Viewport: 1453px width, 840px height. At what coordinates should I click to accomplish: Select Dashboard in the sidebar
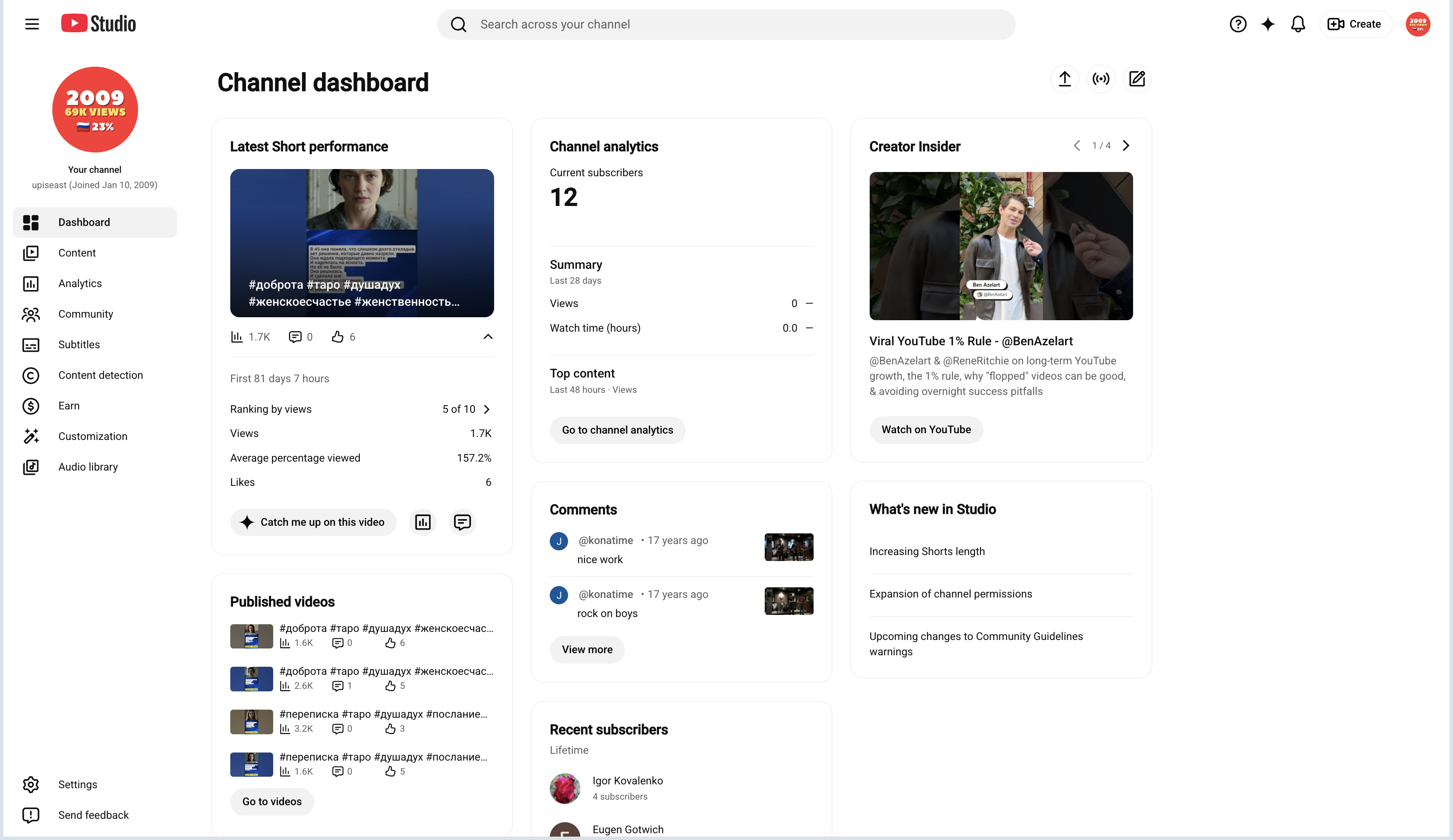(95, 222)
